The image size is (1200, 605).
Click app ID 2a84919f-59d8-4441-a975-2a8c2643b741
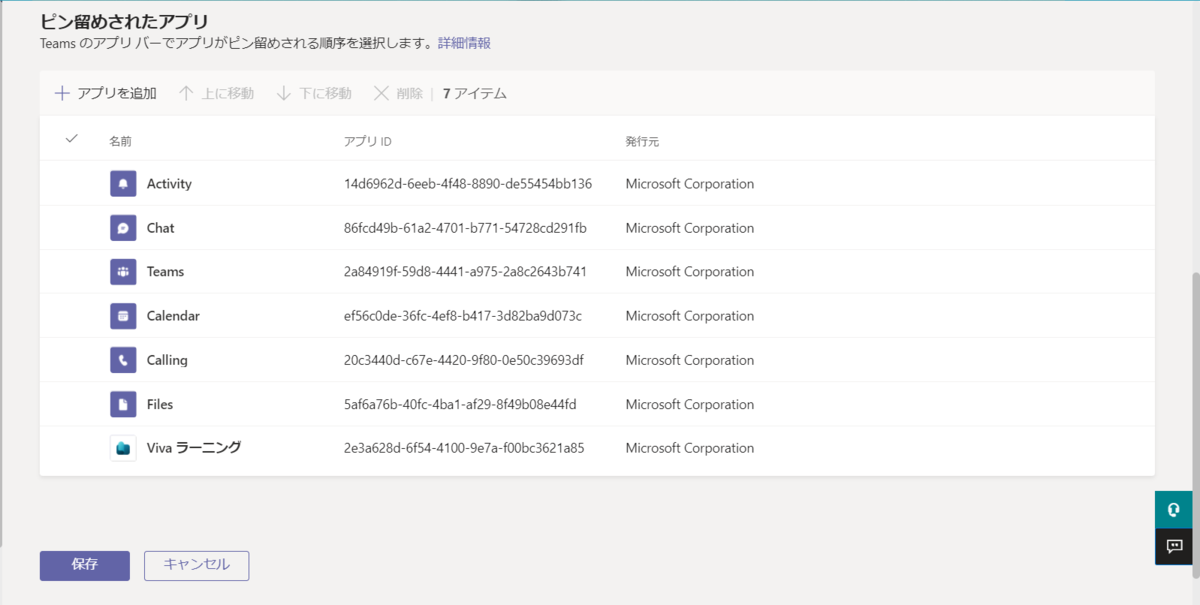coord(465,272)
